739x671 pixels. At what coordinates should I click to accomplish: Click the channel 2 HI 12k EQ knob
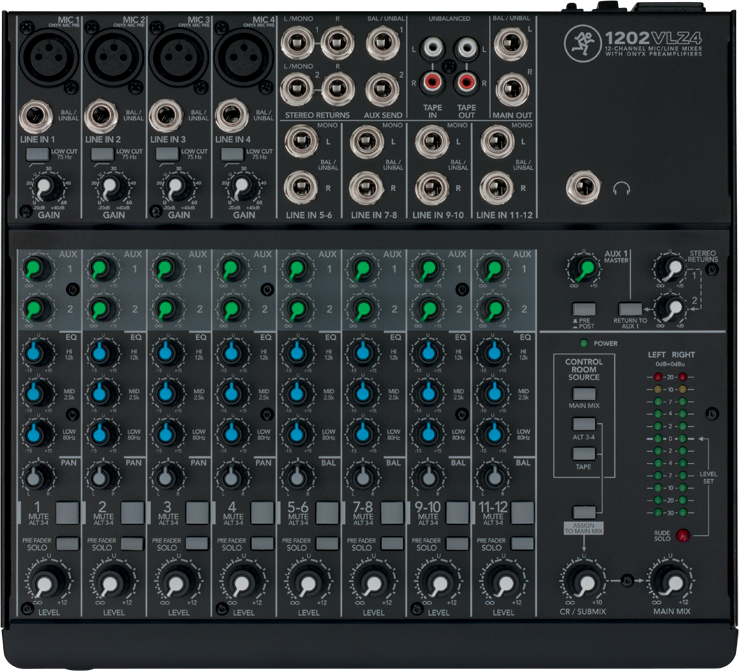[104, 353]
